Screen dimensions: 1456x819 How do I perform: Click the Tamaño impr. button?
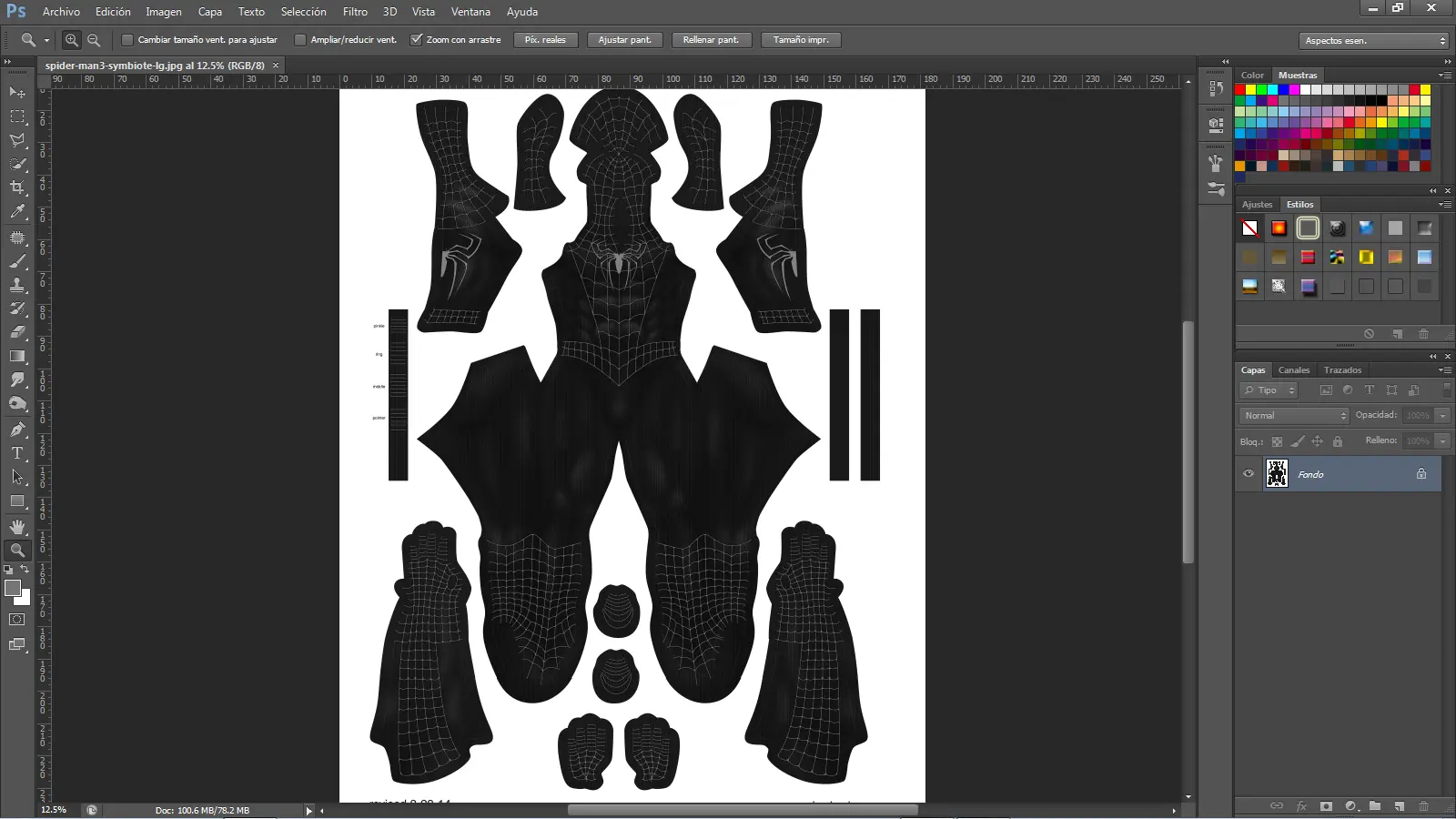801,40
